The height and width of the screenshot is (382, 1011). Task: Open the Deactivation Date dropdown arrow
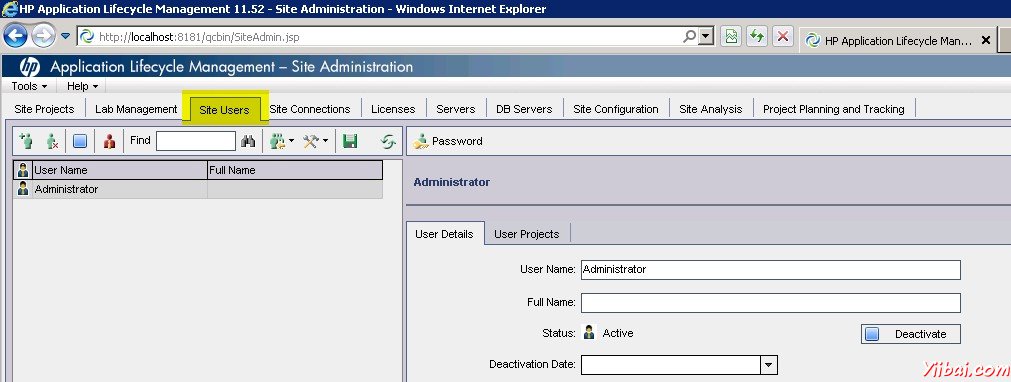tap(768, 365)
